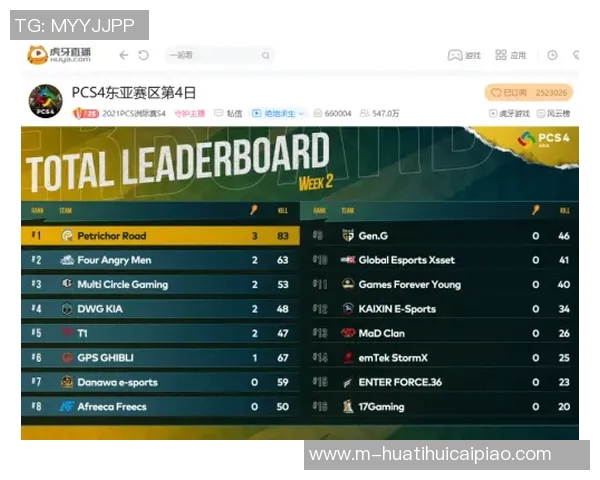Viewport: 600px width, 480px height.
Task: Select the Petrichor Road row
Action: pos(160,235)
